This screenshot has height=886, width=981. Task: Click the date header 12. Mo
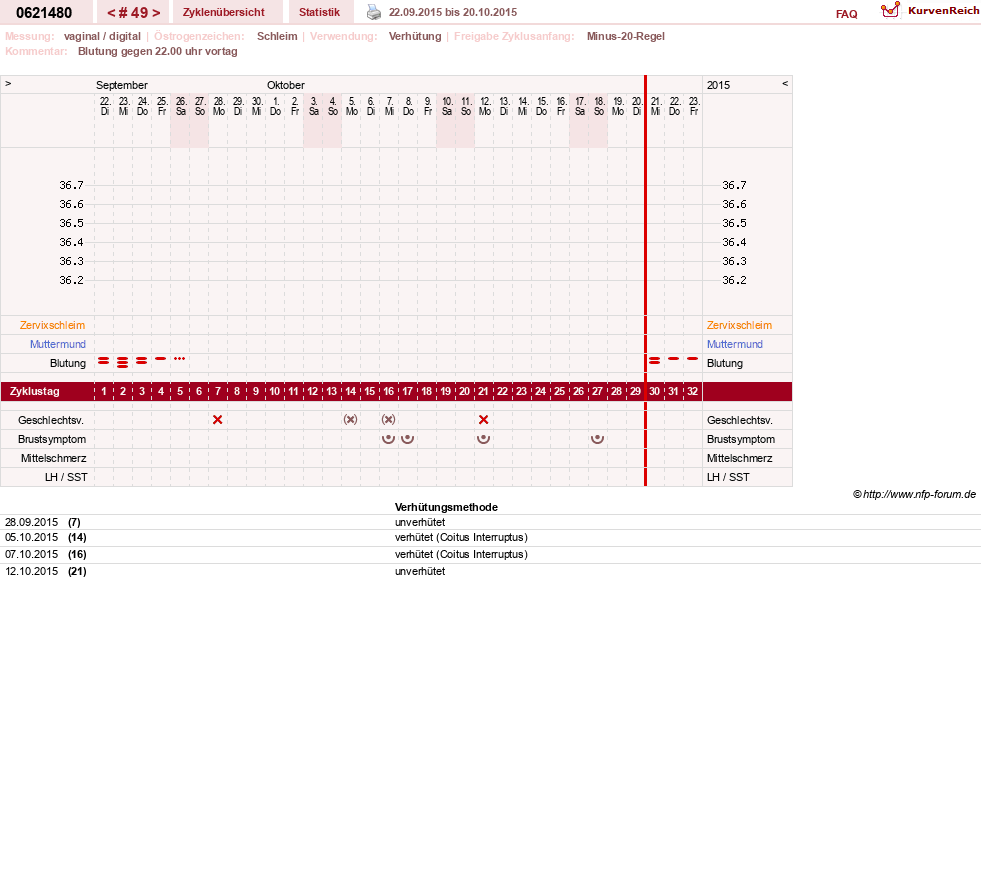pos(485,106)
